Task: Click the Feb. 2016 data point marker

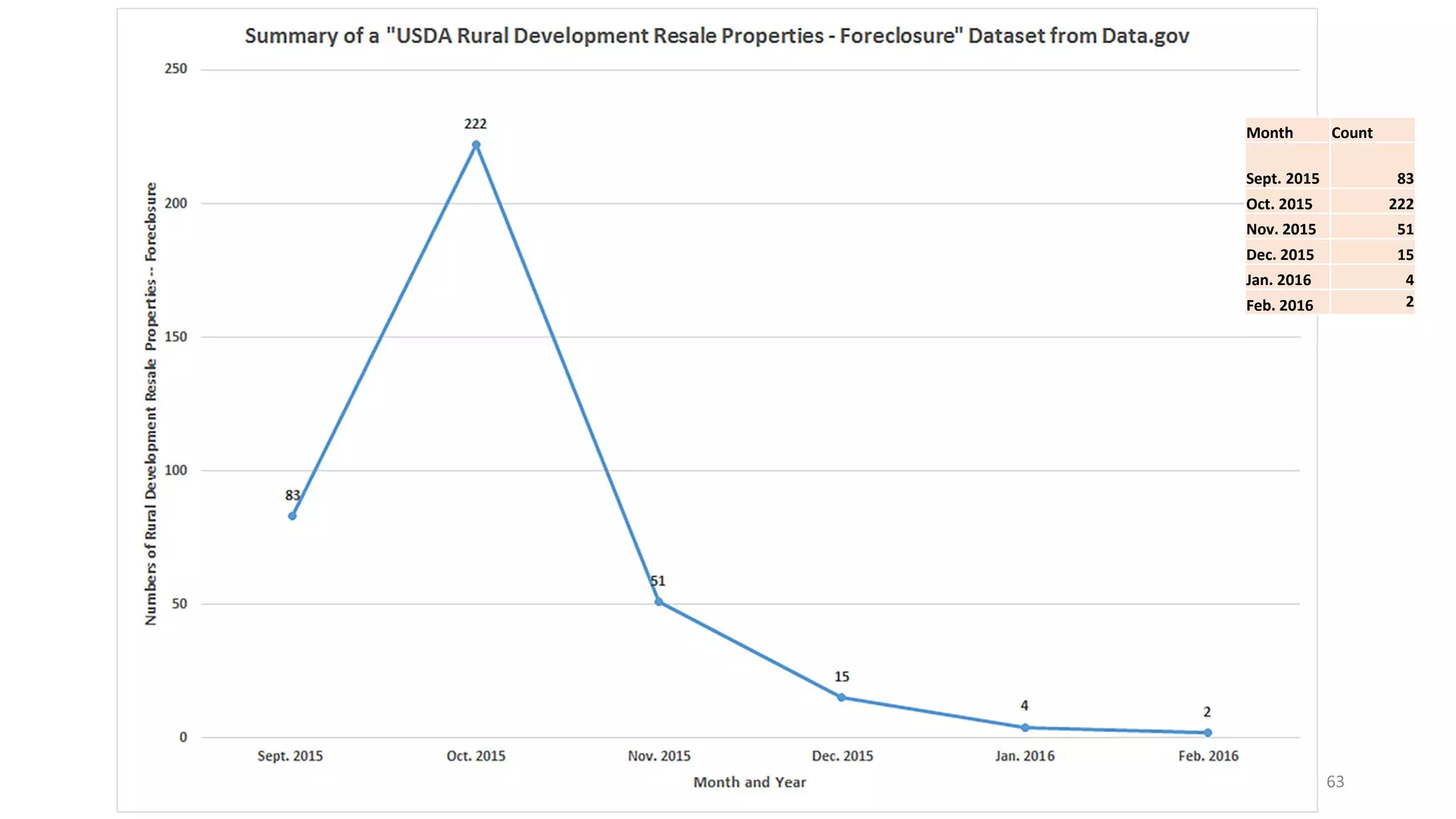Action: (x=1208, y=732)
